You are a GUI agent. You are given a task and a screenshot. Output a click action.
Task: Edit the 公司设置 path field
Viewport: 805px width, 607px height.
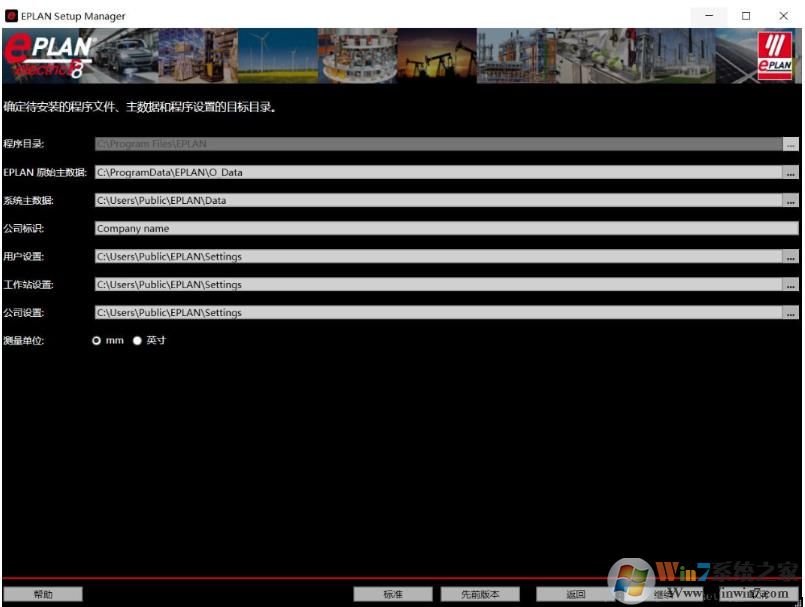(x=438, y=313)
